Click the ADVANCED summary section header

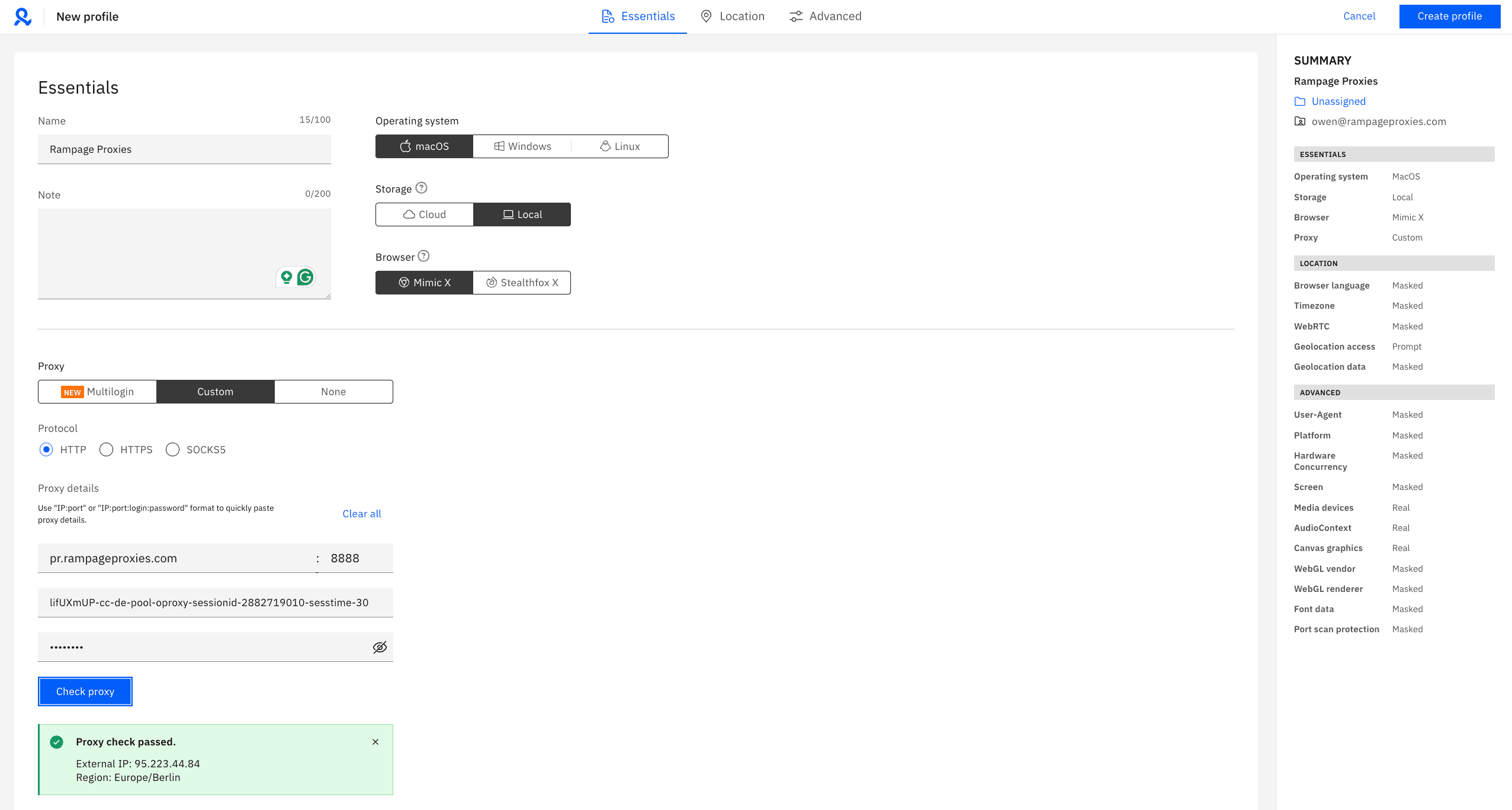1394,392
